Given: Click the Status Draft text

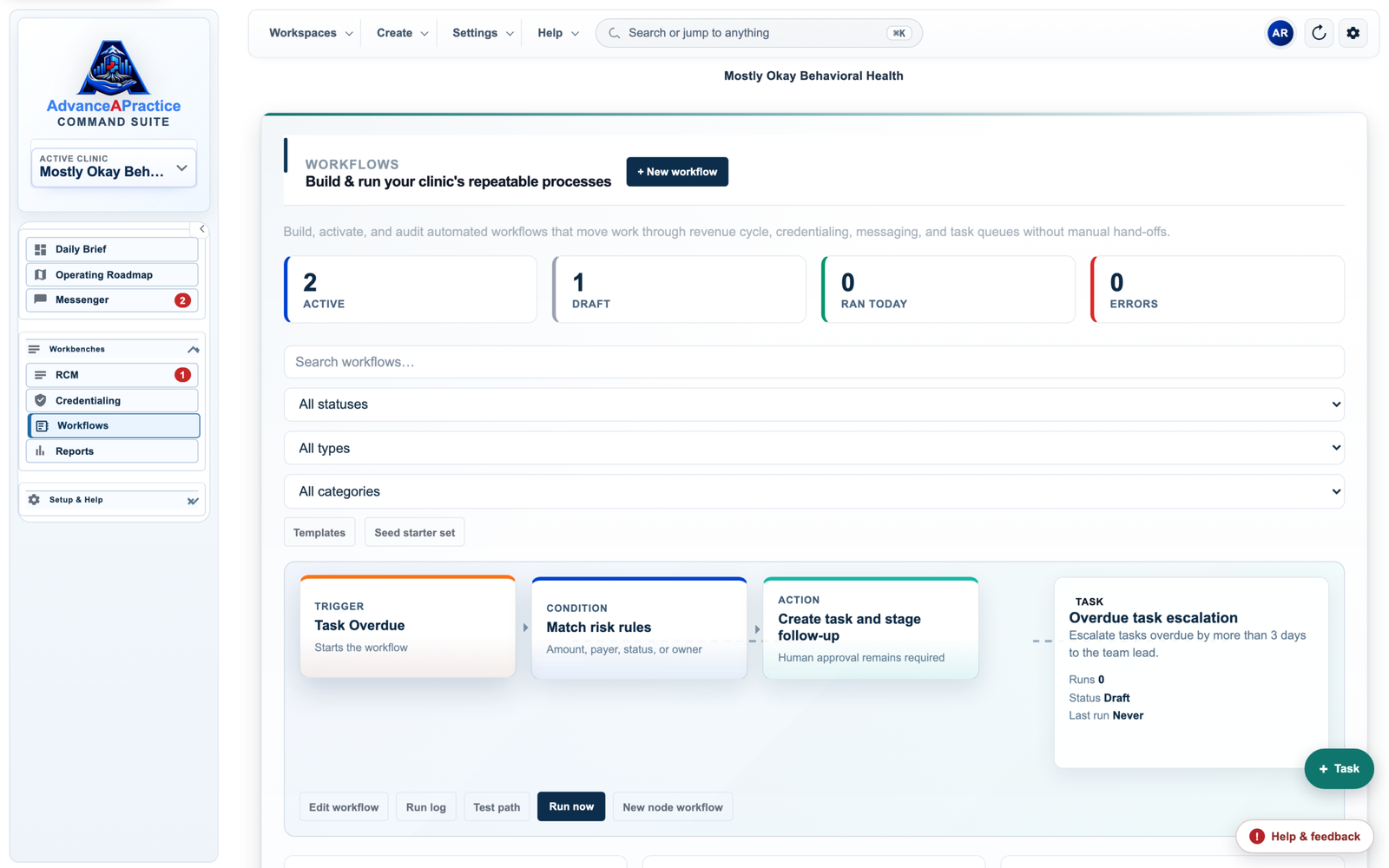Looking at the screenshot, I should (x=1099, y=698).
